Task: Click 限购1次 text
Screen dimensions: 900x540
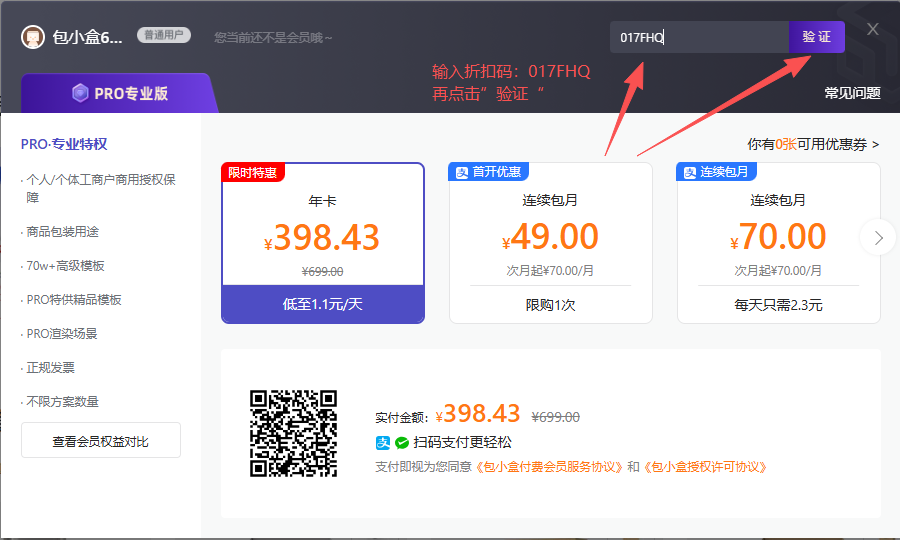Action: tap(550, 305)
